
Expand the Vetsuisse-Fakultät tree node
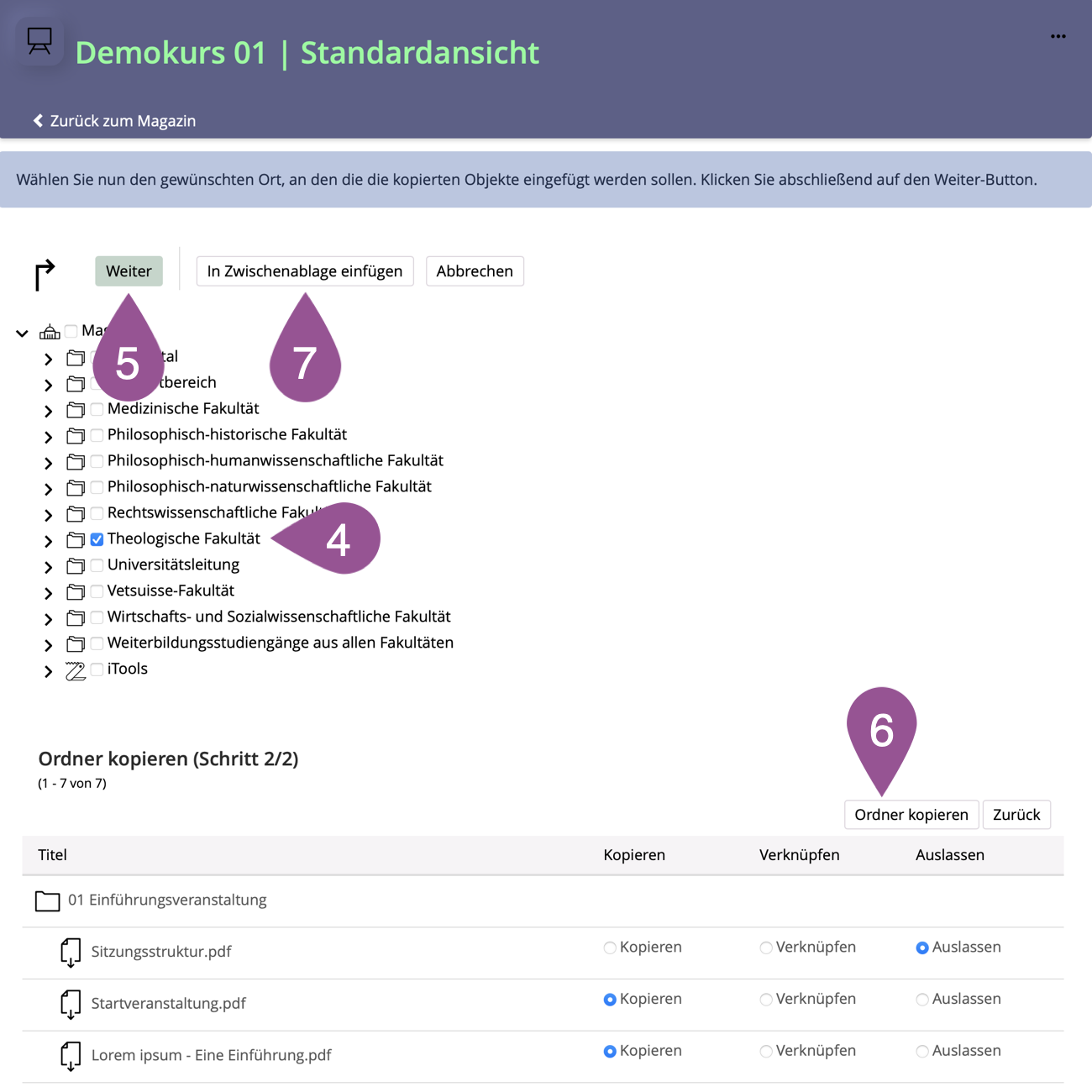(x=49, y=592)
